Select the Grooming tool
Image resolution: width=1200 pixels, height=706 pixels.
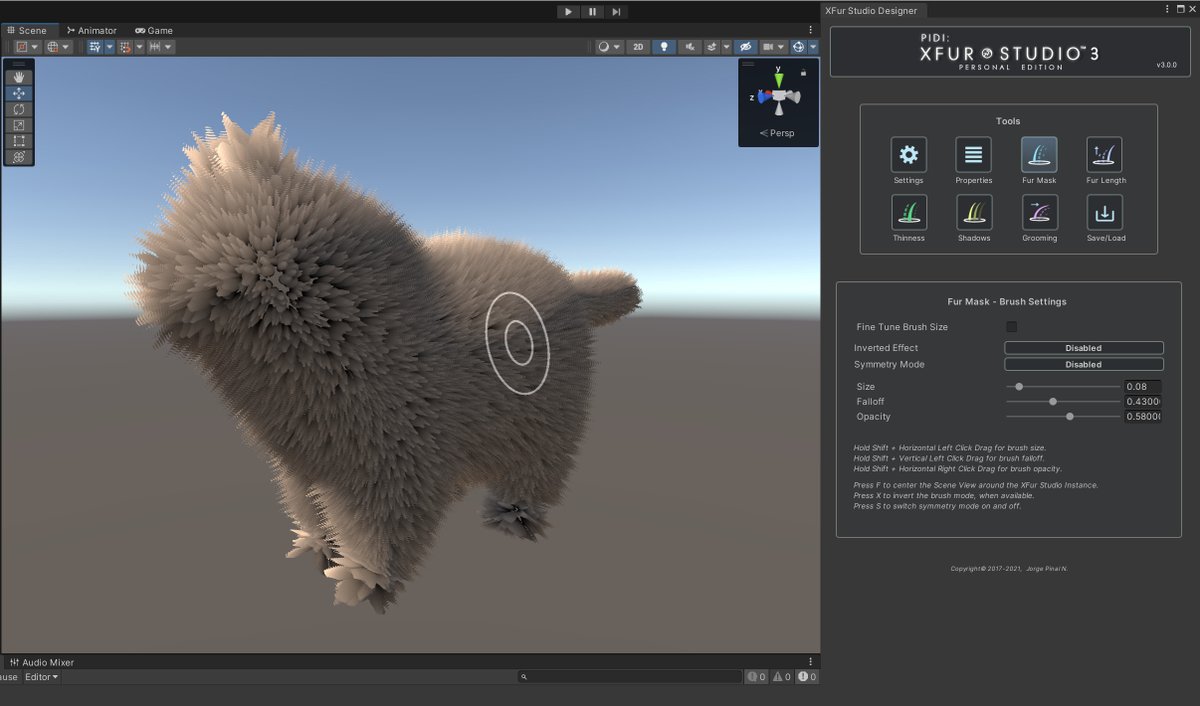click(1039, 212)
